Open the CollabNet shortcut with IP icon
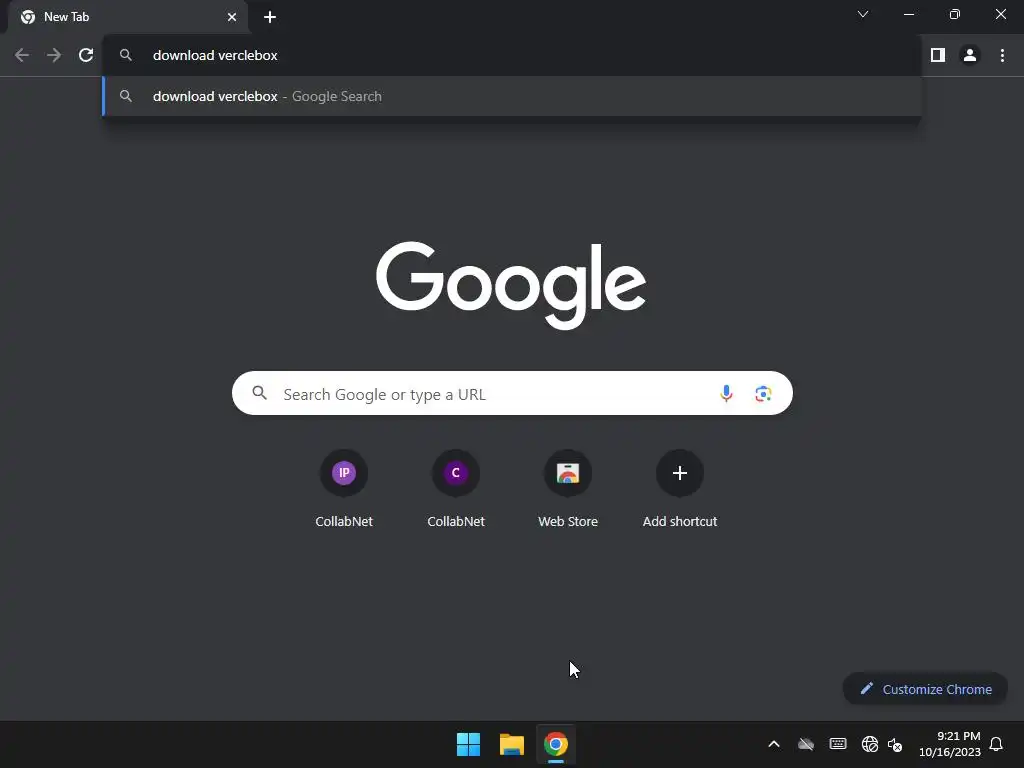Image resolution: width=1024 pixels, height=768 pixels. click(x=344, y=487)
